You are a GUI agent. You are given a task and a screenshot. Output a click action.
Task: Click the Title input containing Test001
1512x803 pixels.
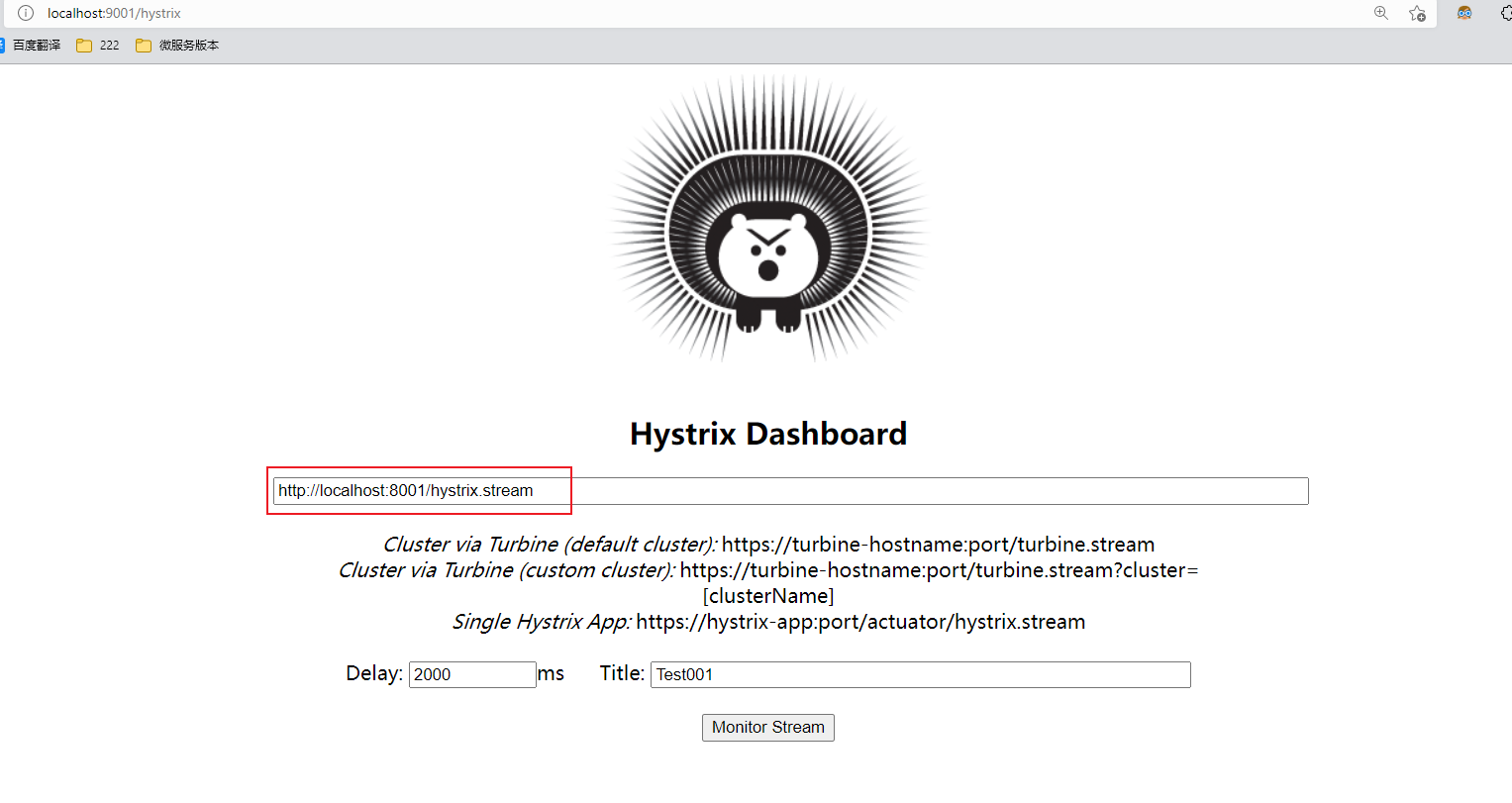(x=920, y=674)
